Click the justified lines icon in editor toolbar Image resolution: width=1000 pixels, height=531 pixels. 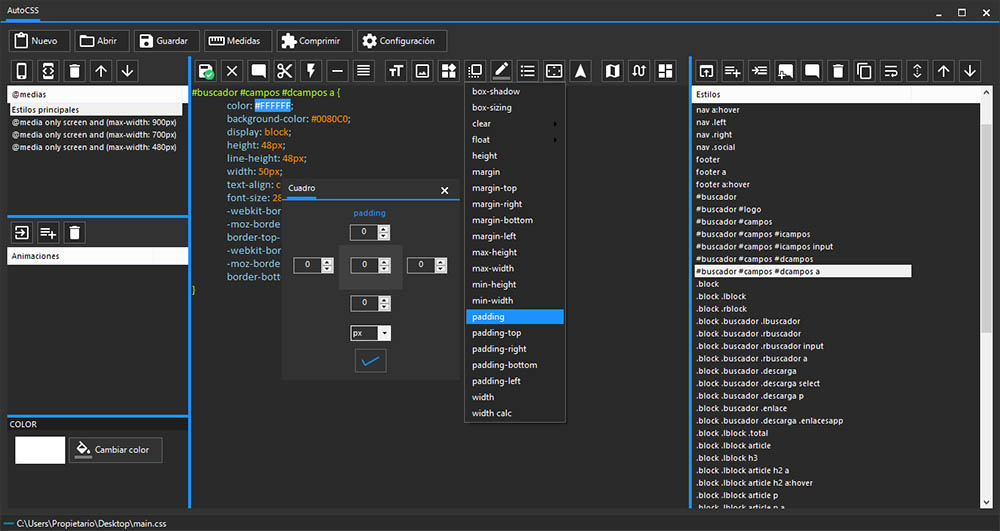click(364, 71)
